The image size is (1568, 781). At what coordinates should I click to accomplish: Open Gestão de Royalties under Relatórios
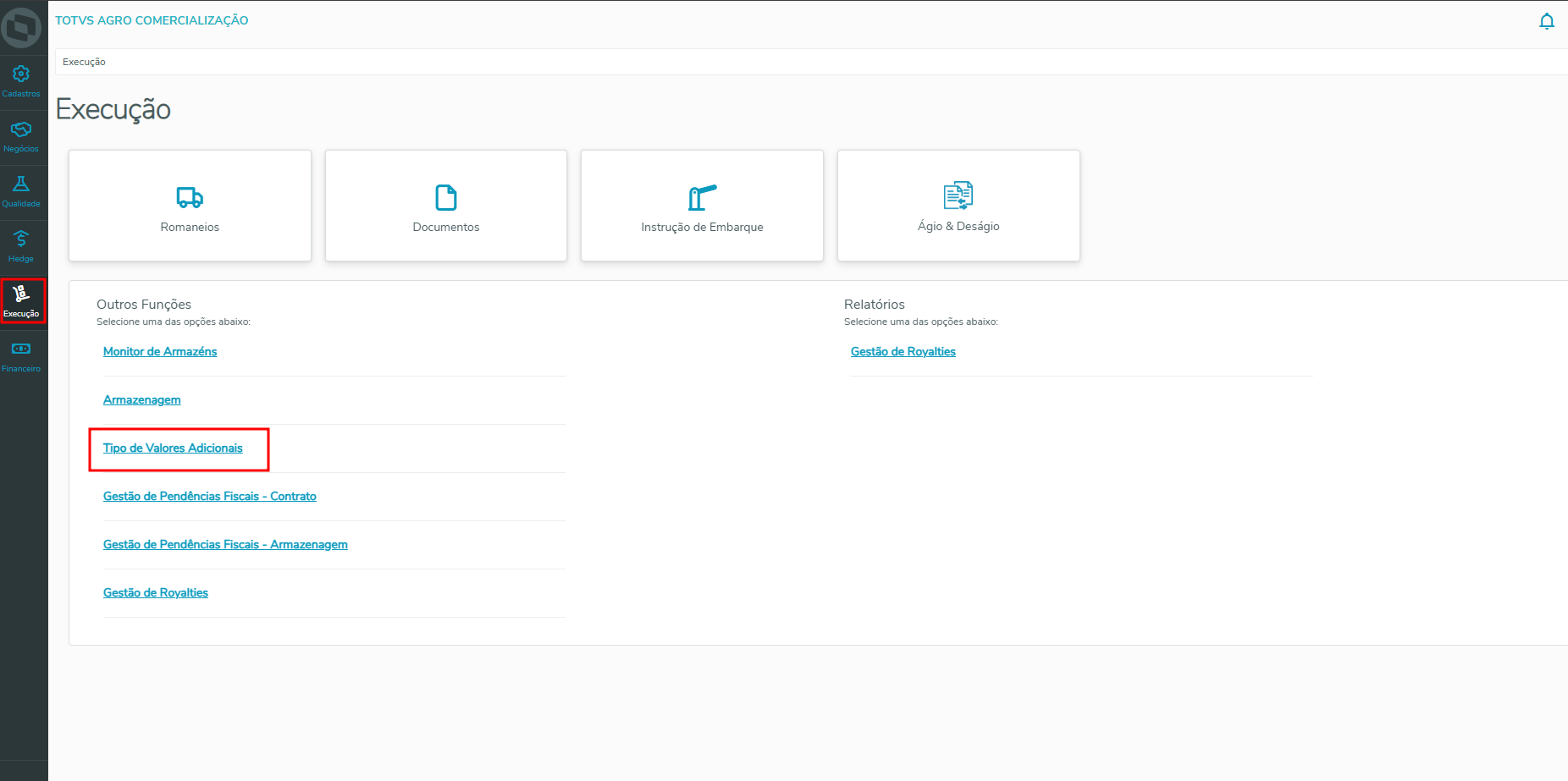tap(903, 351)
